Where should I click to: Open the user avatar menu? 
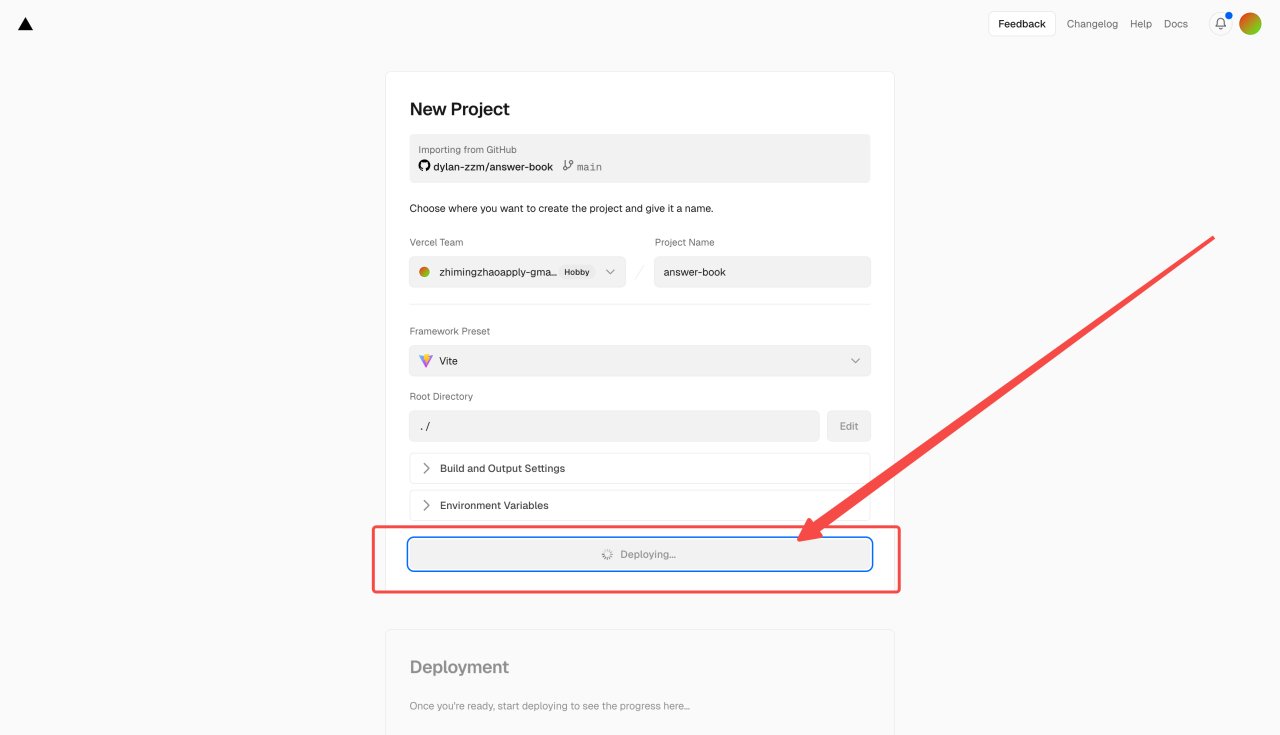pos(1250,24)
